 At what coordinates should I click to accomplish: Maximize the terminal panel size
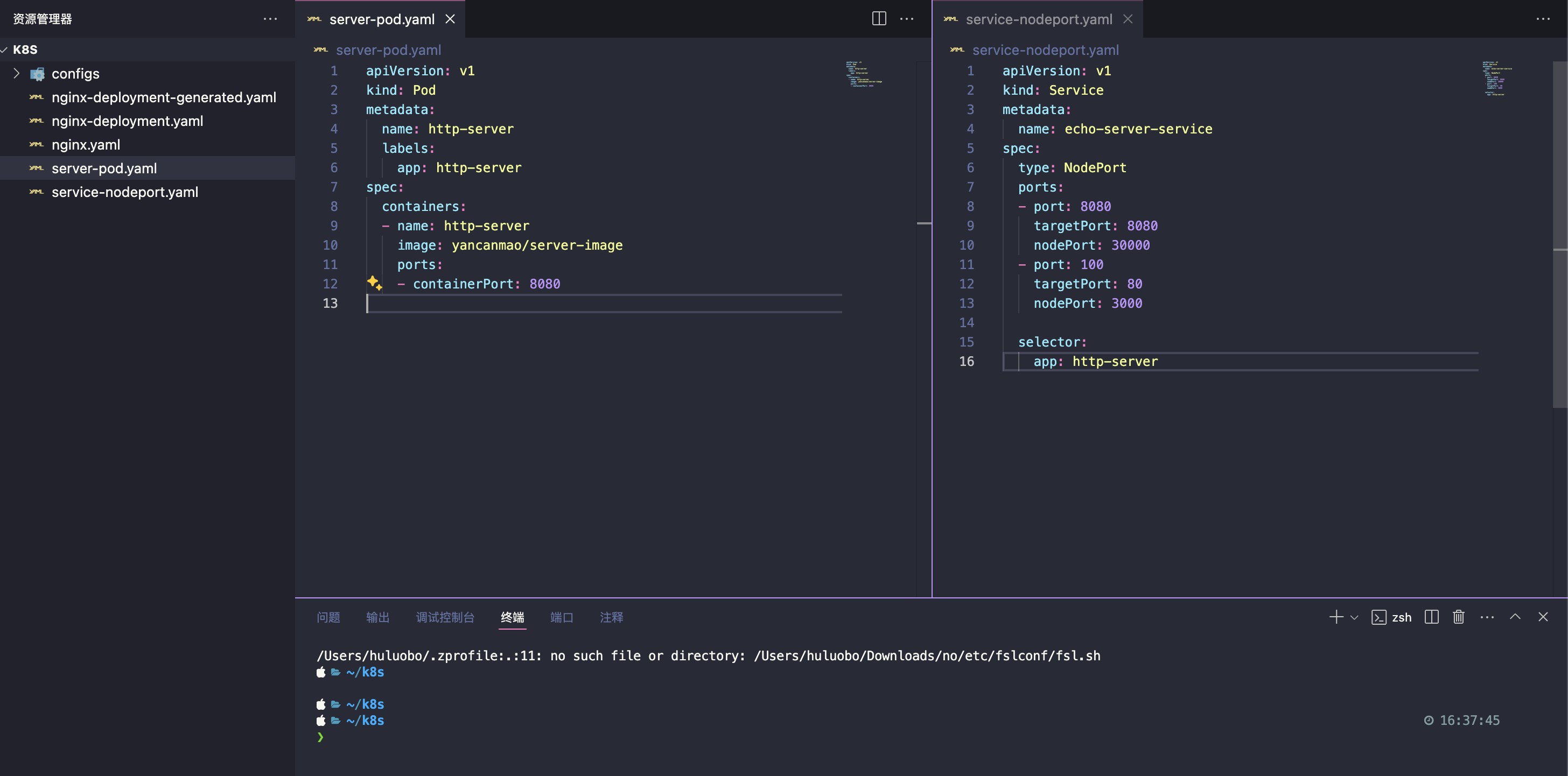[1515, 617]
